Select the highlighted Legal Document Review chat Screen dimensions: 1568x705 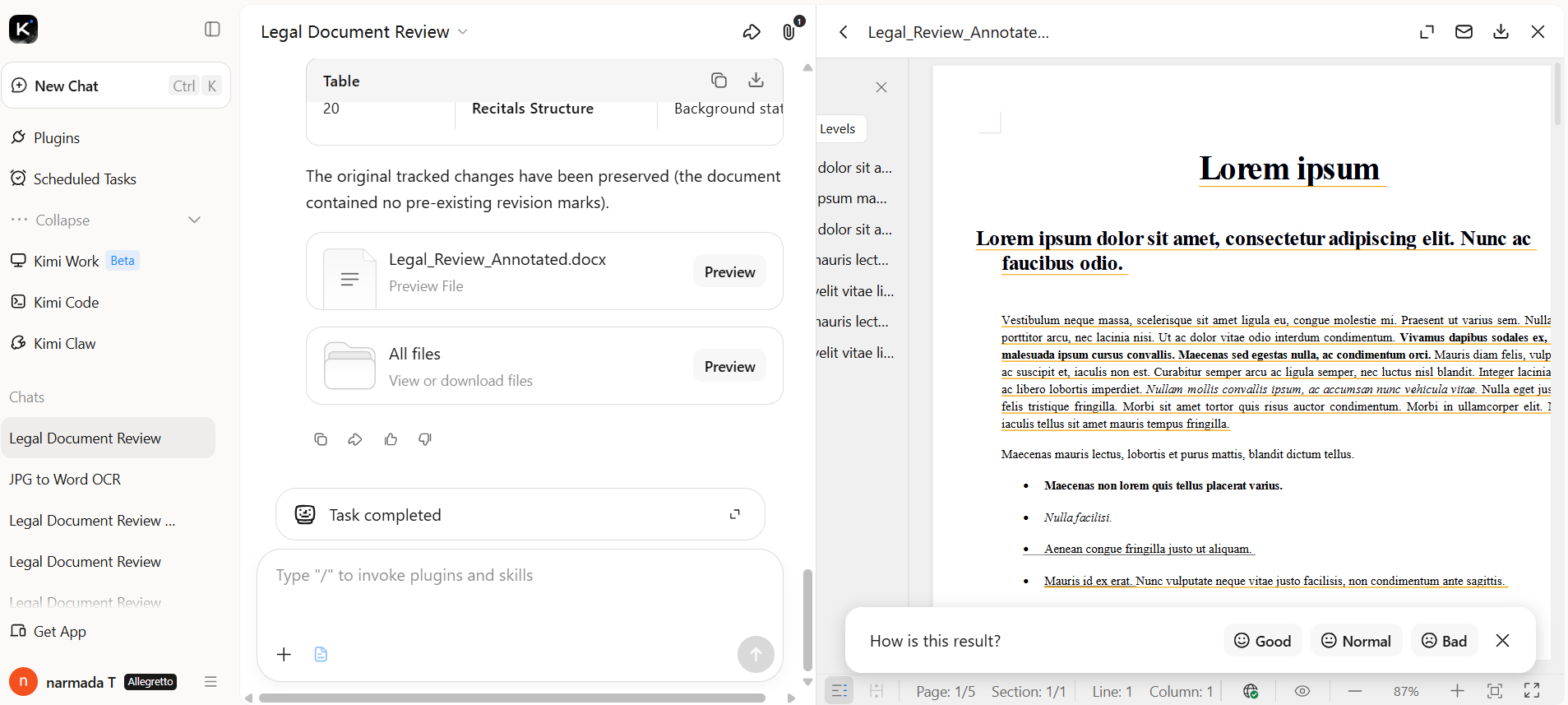108,438
